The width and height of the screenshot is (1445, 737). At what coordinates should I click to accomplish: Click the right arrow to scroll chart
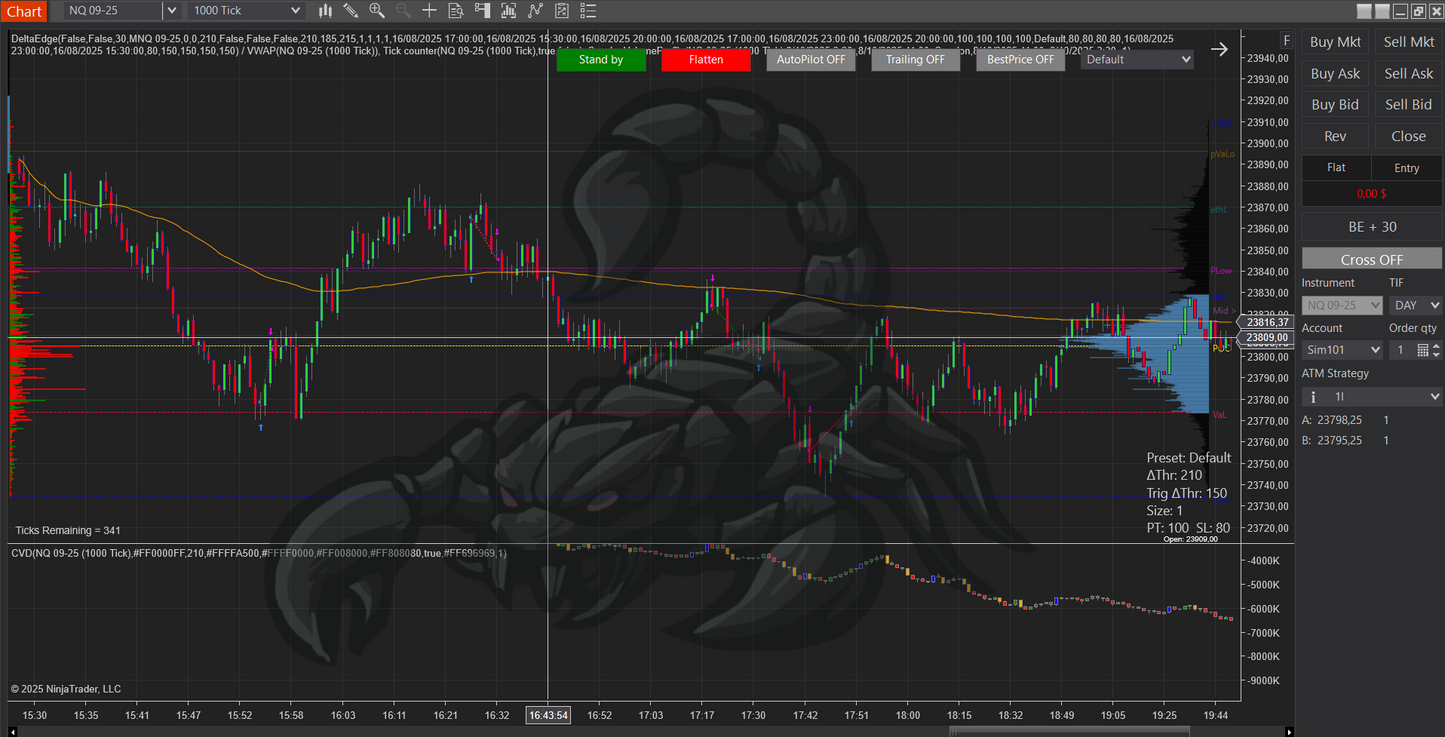coord(1219,49)
